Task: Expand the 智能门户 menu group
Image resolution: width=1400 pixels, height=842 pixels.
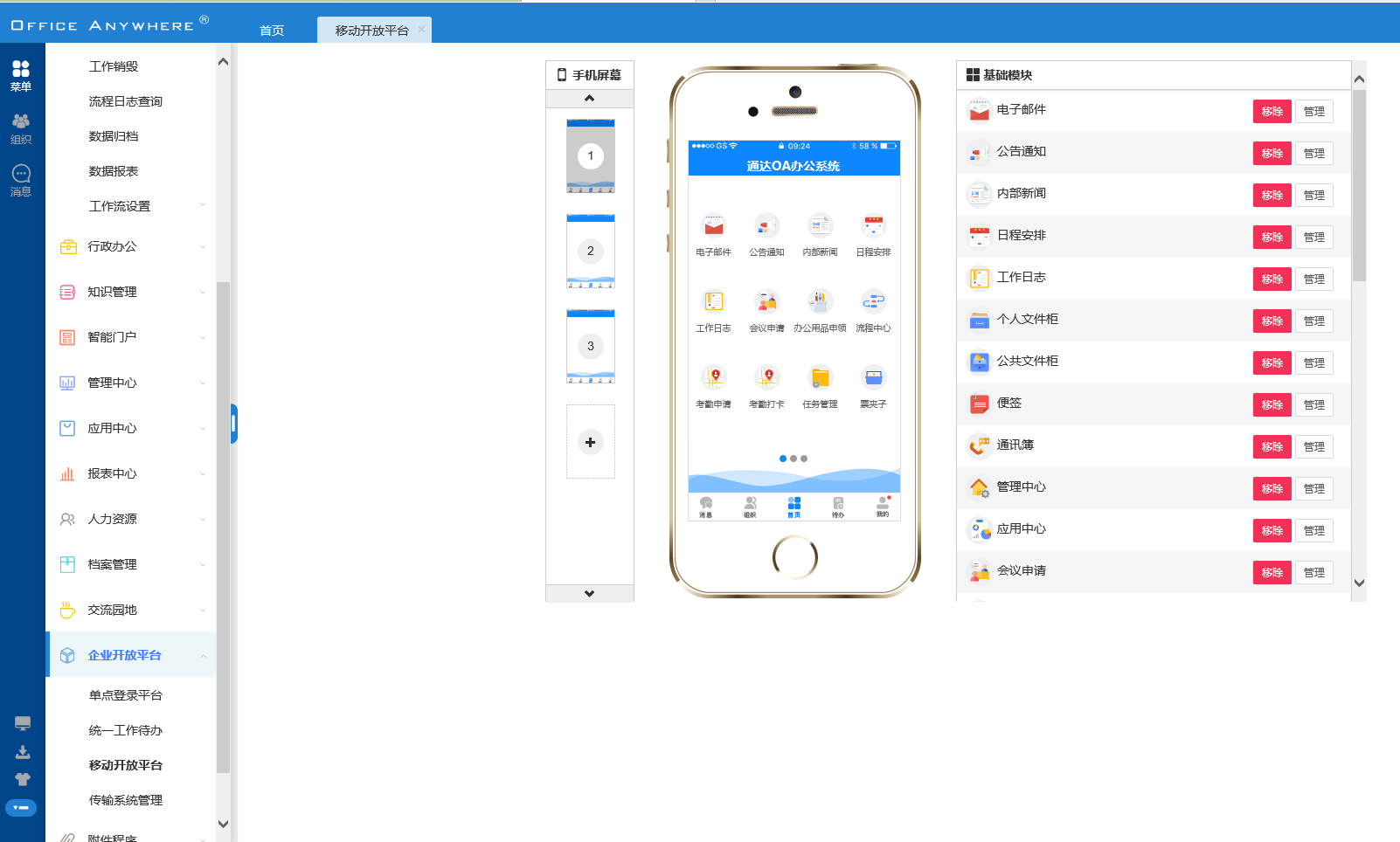Action: point(131,337)
